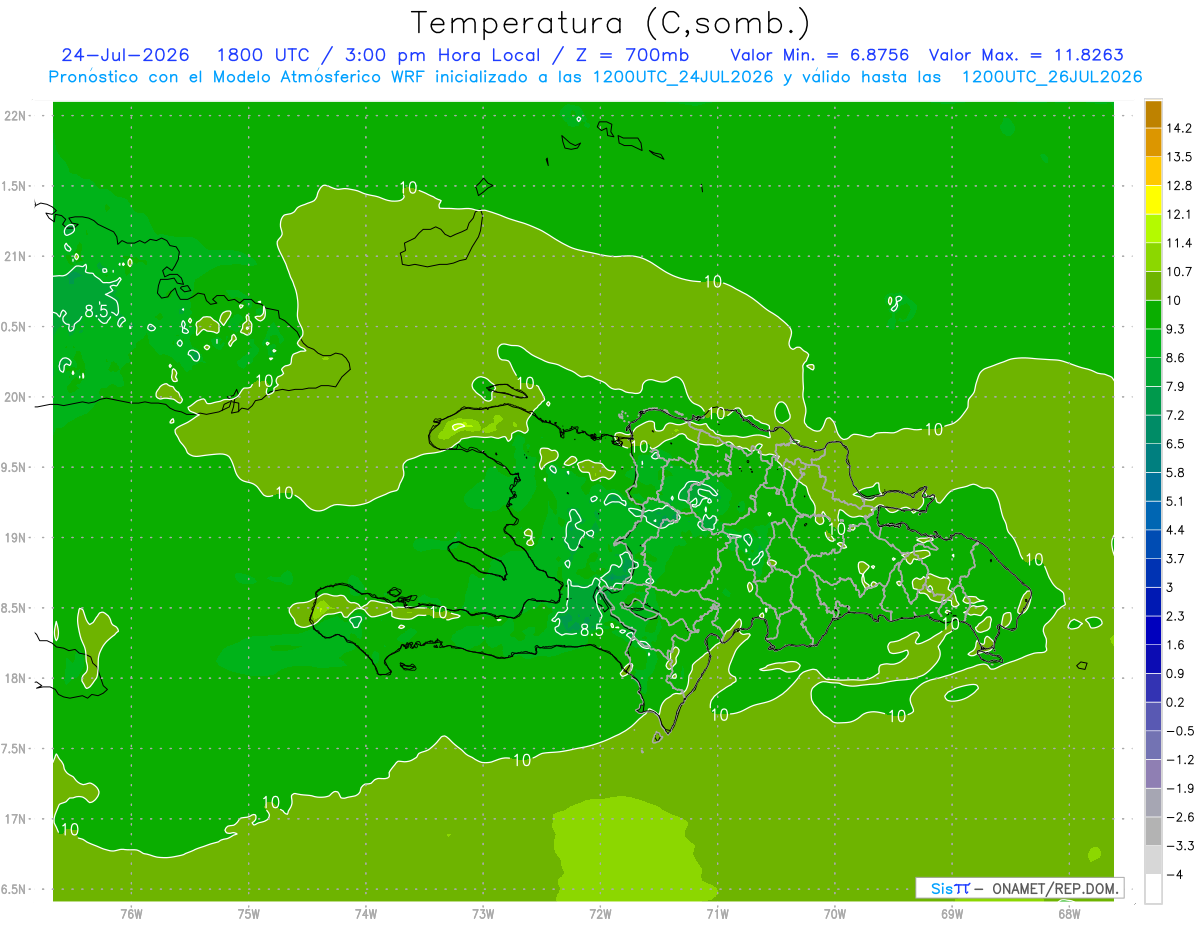Screen dimensions: 1200x927
Task: Click the '76W' longitude axis label
Action: (x=131, y=913)
